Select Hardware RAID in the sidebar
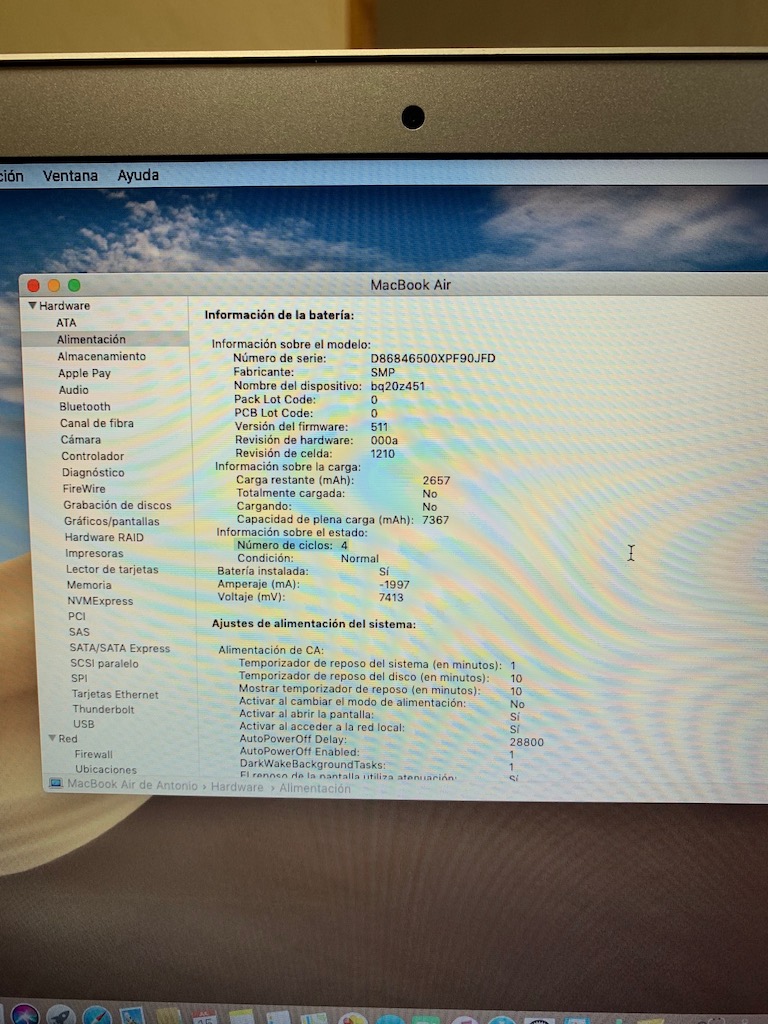The width and height of the screenshot is (768, 1024). click(104, 537)
